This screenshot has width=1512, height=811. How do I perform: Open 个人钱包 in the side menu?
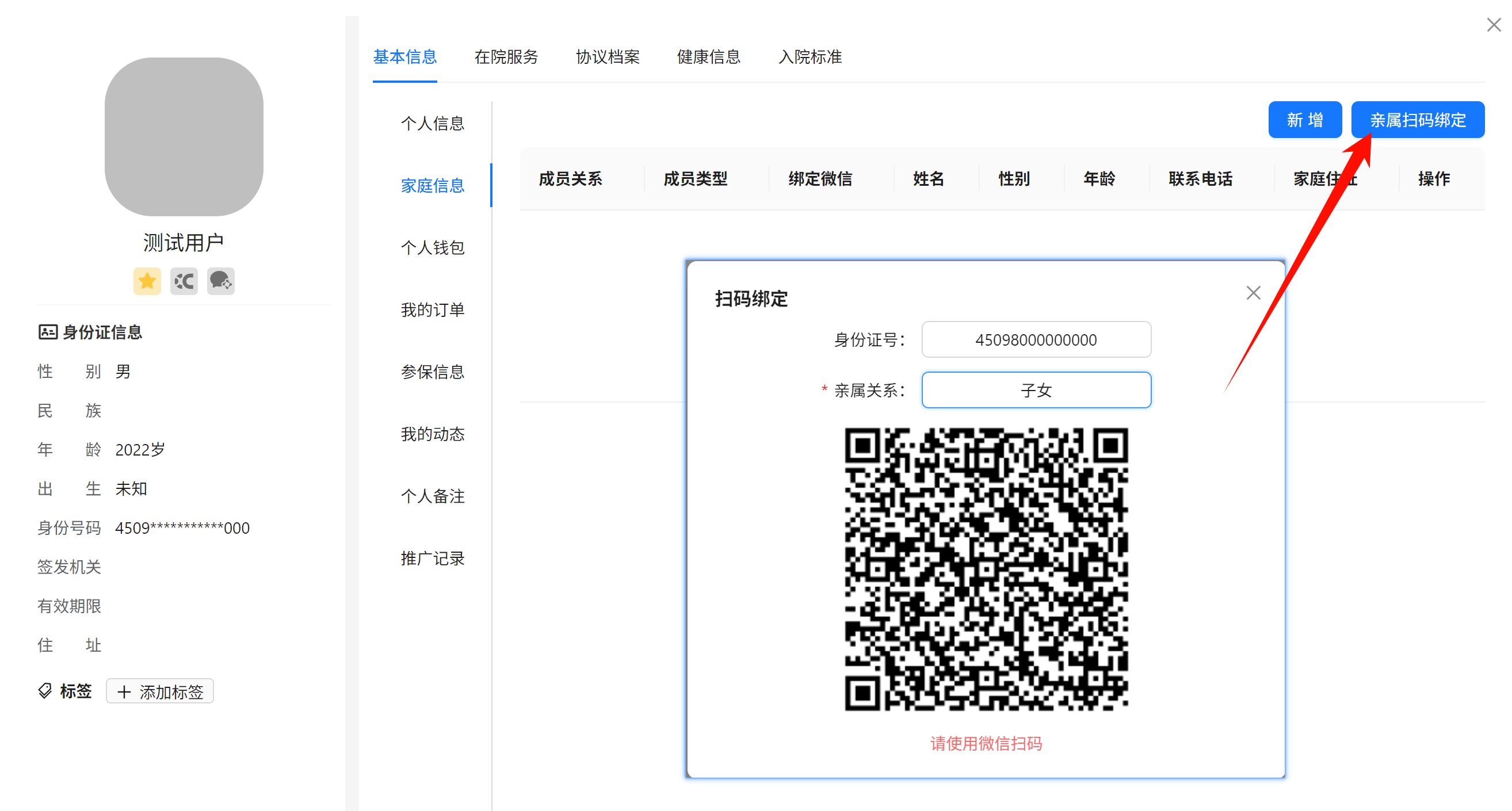pyautogui.click(x=433, y=248)
